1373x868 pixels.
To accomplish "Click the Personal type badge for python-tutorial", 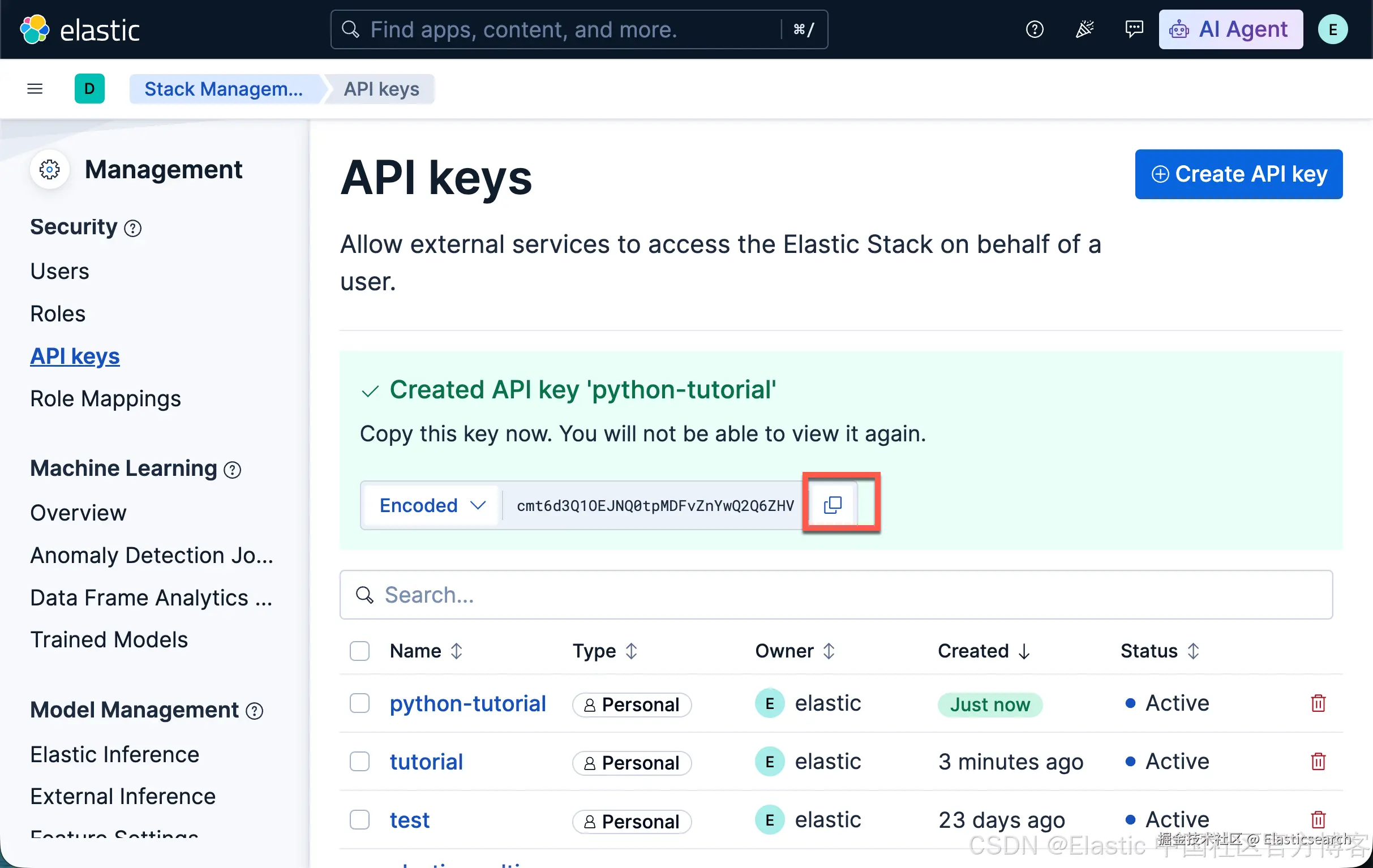I will (632, 705).
